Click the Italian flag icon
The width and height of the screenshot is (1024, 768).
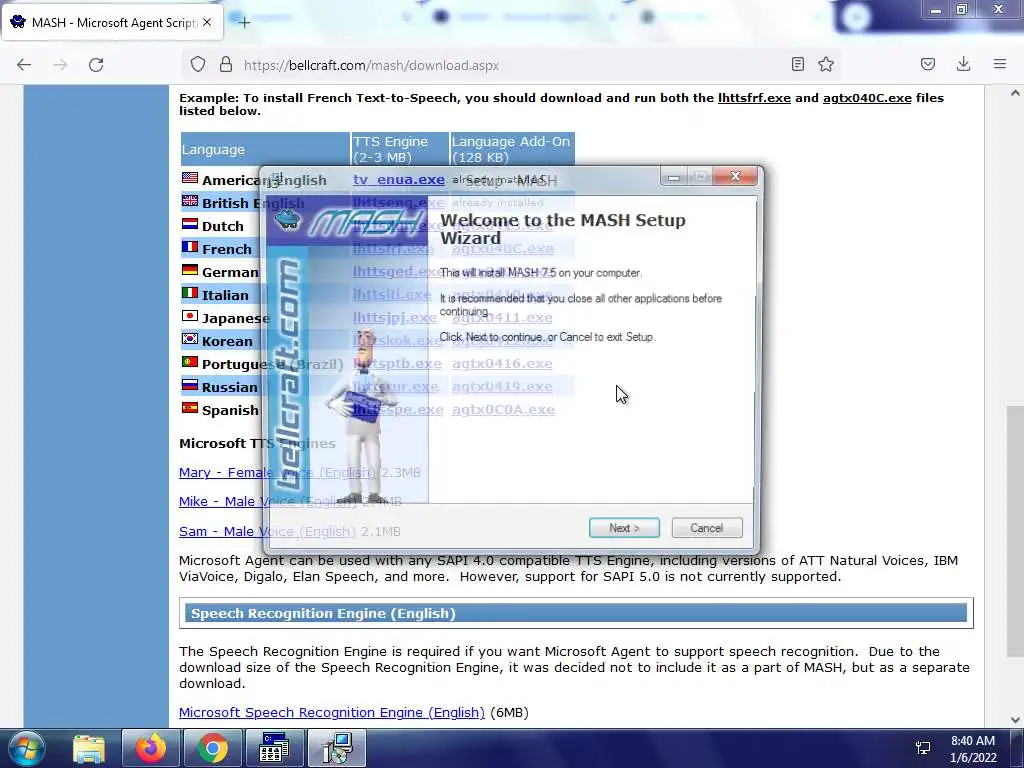(x=190, y=293)
